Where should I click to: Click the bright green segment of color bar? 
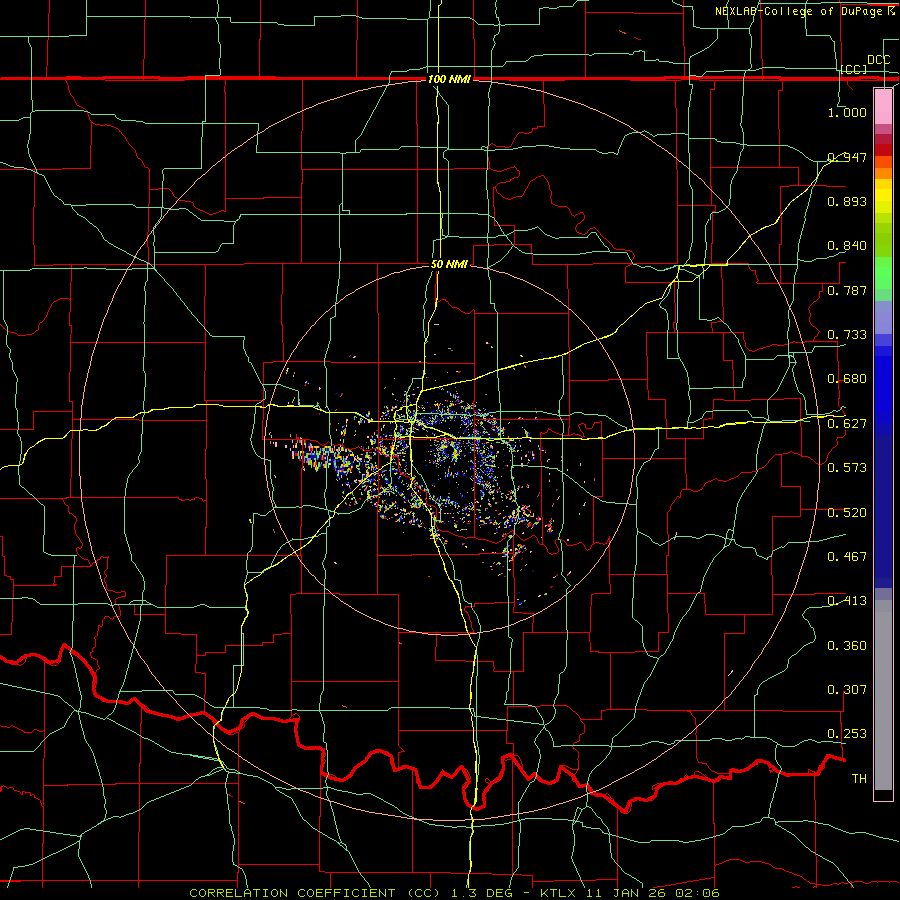point(883,273)
